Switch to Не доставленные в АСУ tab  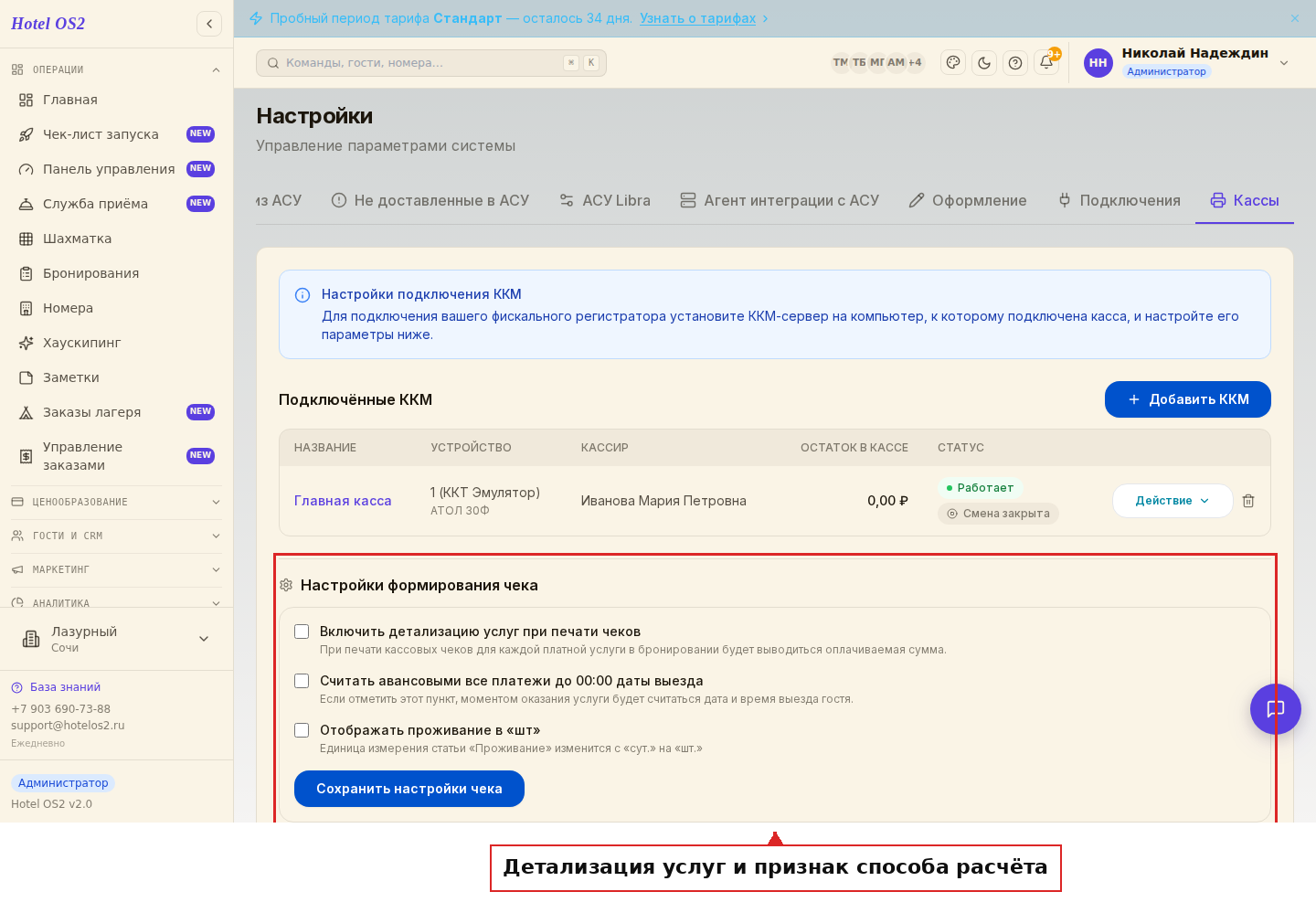(x=430, y=200)
